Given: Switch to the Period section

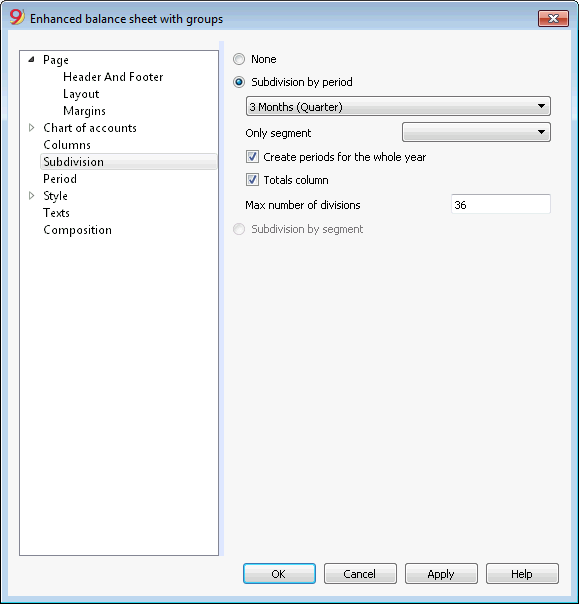Looking at the screenshot, I should point(60,179).
